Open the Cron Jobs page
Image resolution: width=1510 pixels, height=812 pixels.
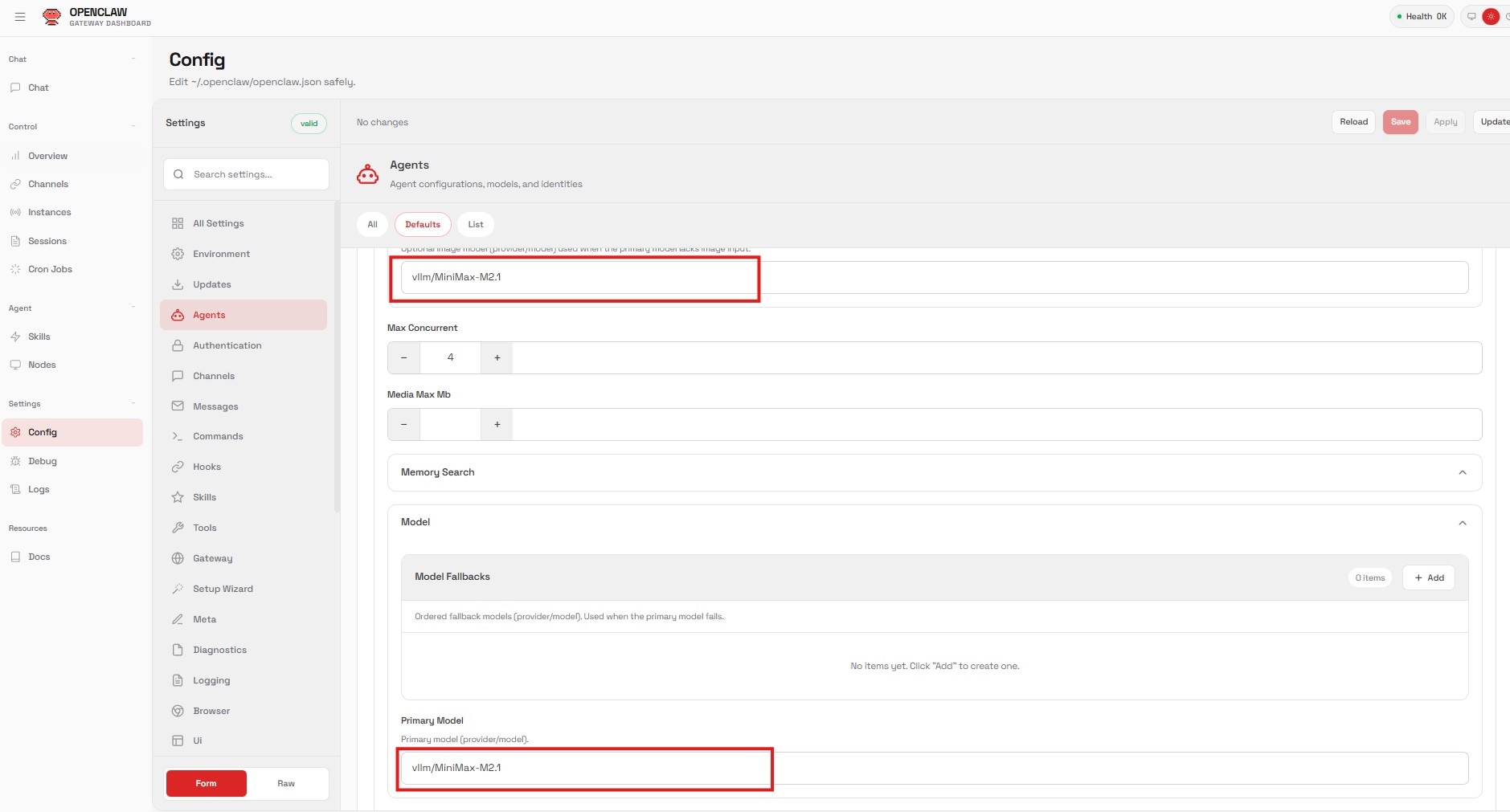[x=50, y=269]
